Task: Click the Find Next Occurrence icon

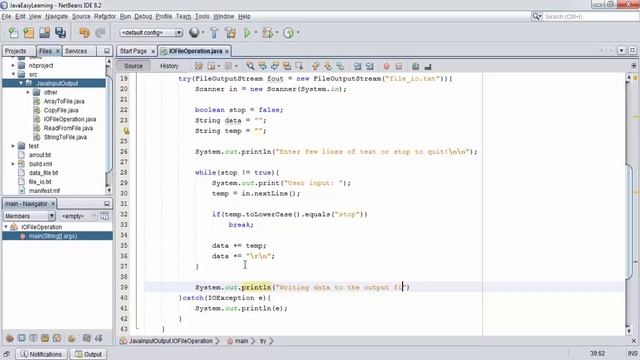Action: pyautogui.click(x=275, y=66)
